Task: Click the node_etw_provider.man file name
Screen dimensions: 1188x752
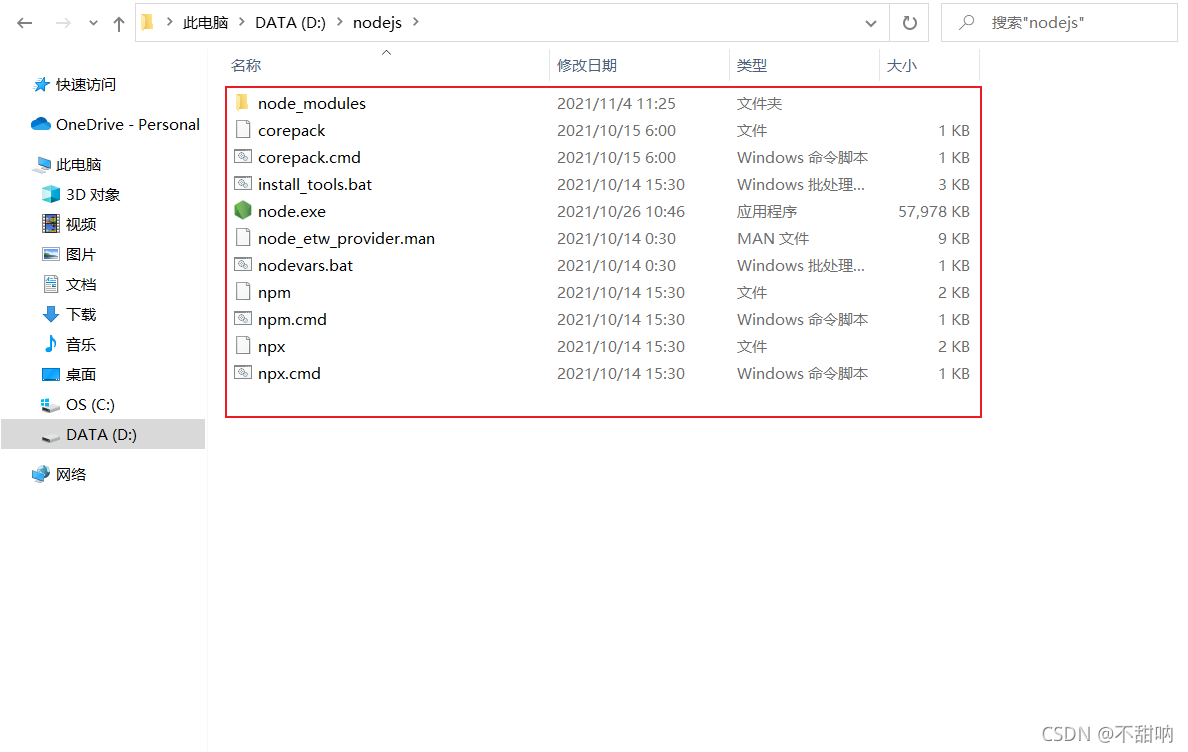Action: click(346, 239)
